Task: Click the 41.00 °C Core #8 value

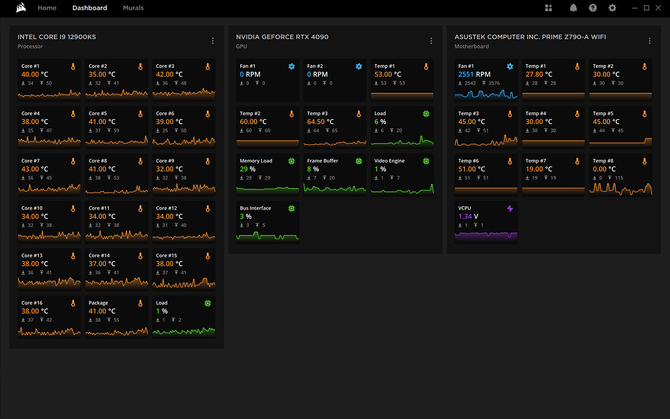Action: (102, 169)
